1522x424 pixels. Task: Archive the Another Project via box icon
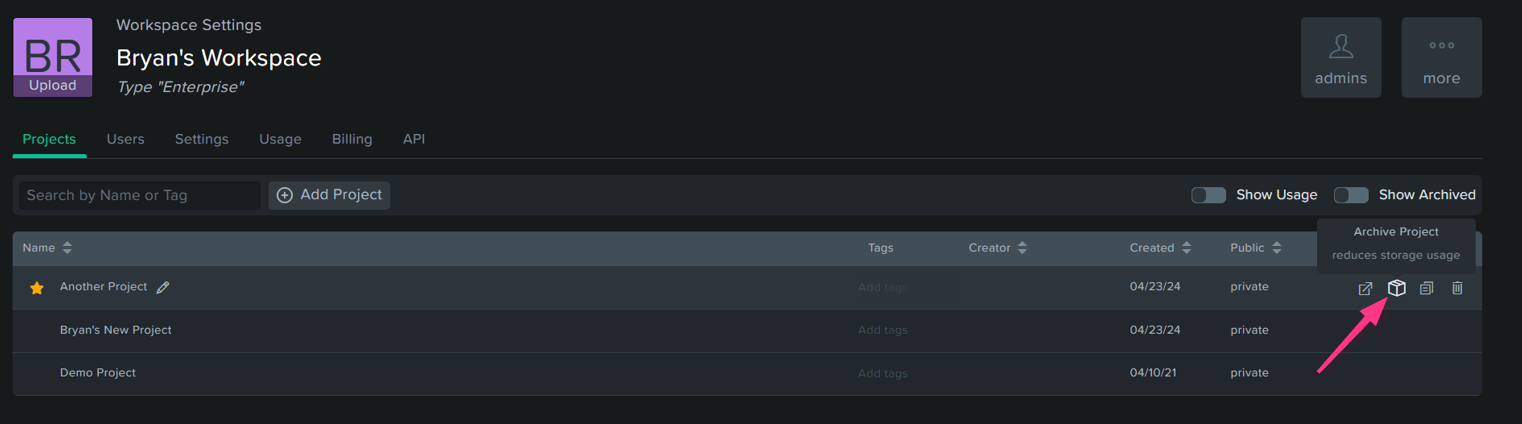click(x=1396, y=288)
